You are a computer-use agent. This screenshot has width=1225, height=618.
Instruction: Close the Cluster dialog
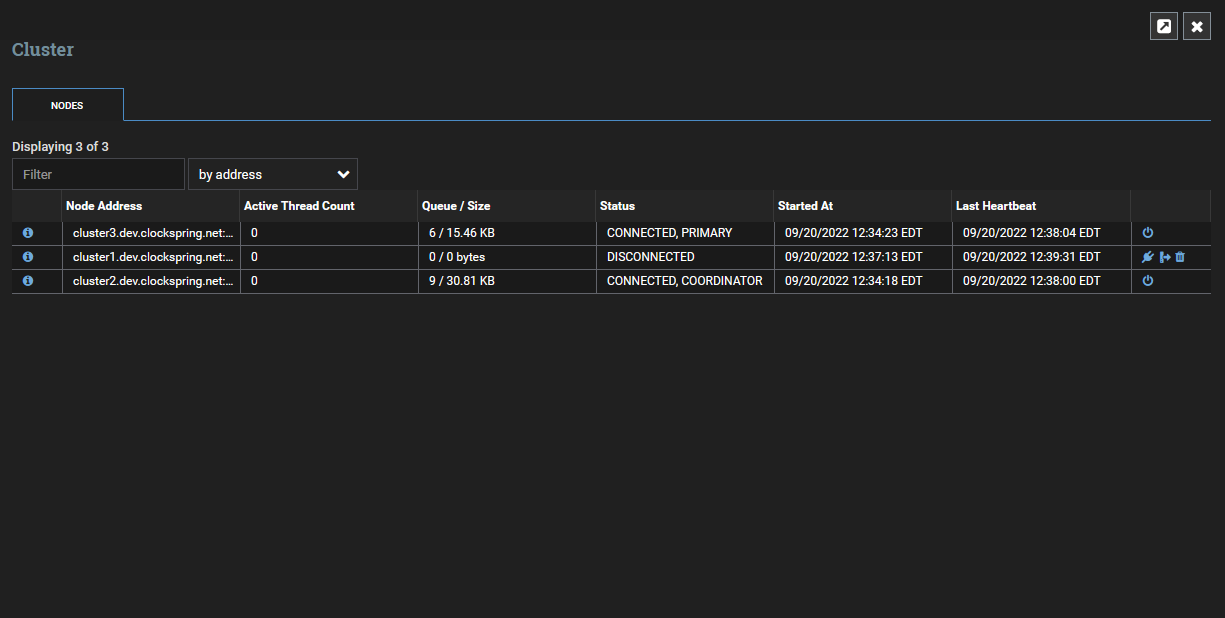(1197, 26)
